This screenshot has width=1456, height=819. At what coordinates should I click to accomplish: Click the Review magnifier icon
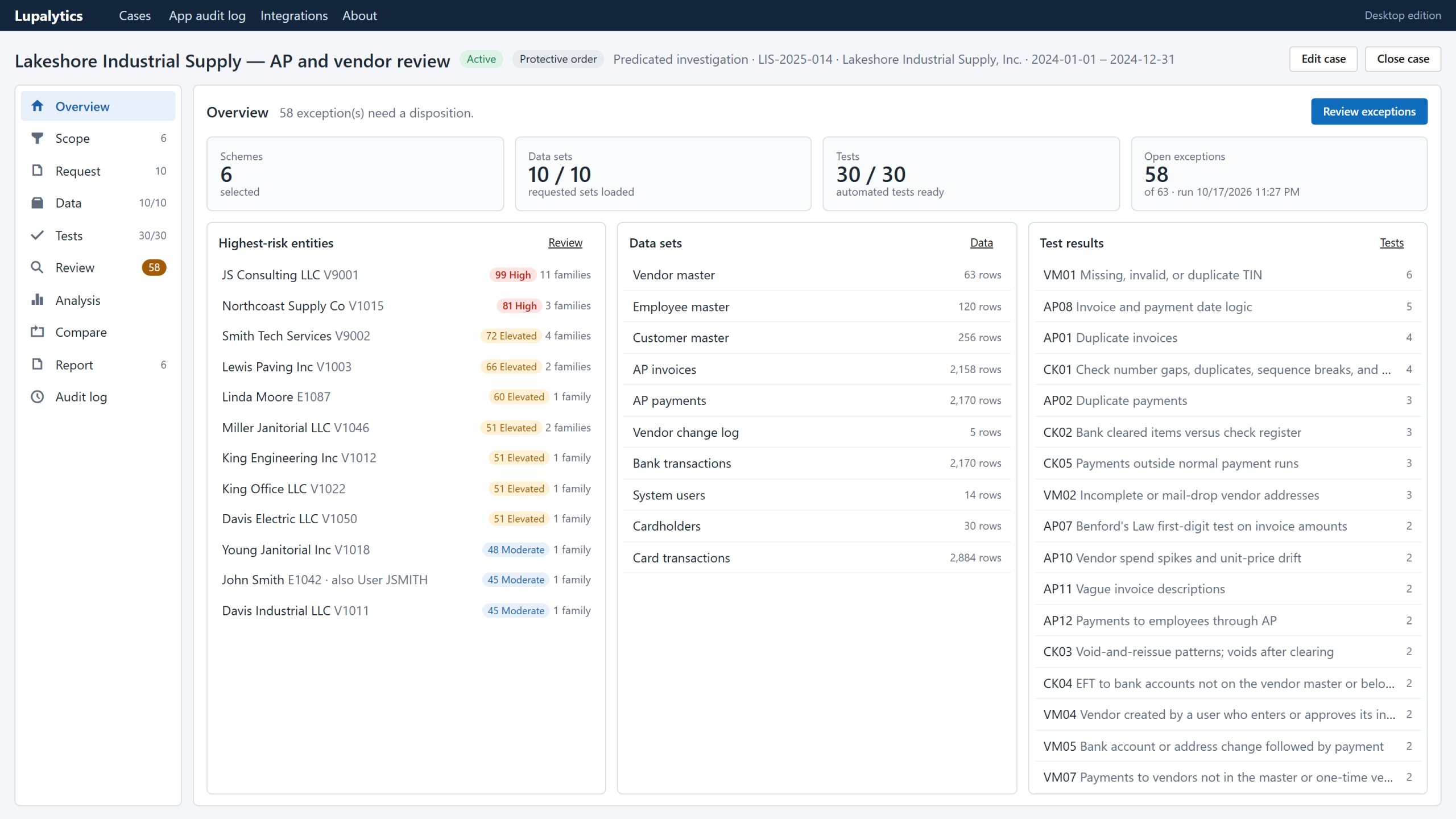(x=38, y=267)
